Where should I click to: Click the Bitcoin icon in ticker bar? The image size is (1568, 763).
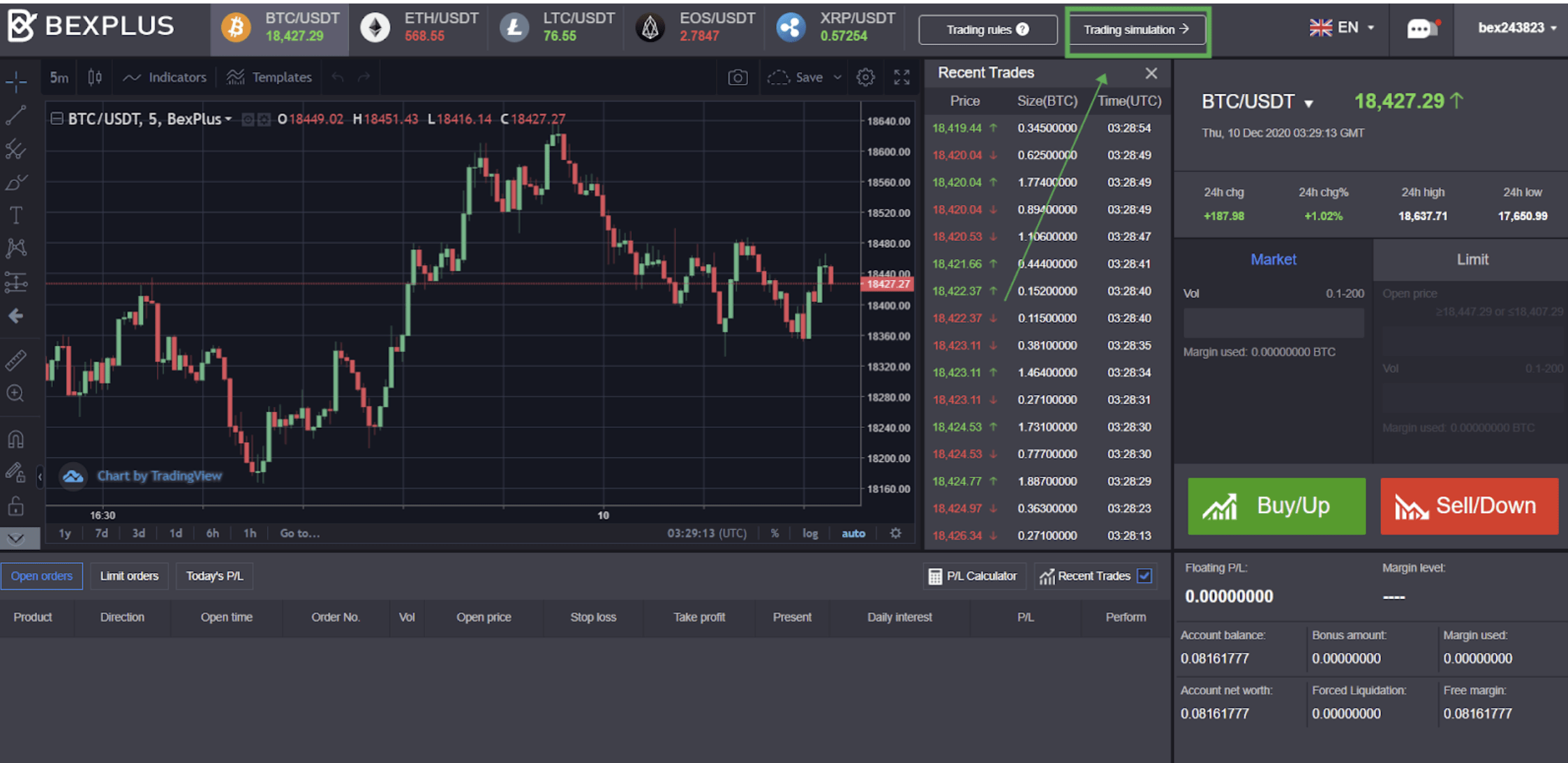[236, 27]
